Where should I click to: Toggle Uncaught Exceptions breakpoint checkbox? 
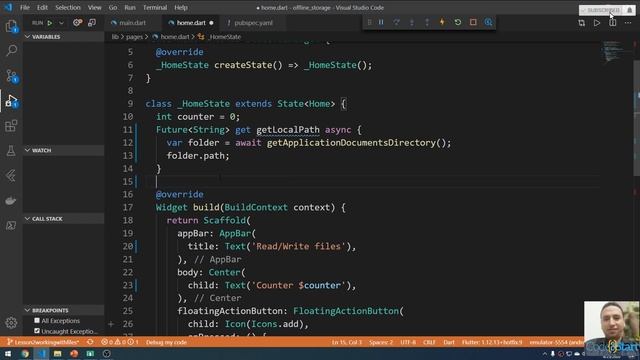tap(37, 331)
